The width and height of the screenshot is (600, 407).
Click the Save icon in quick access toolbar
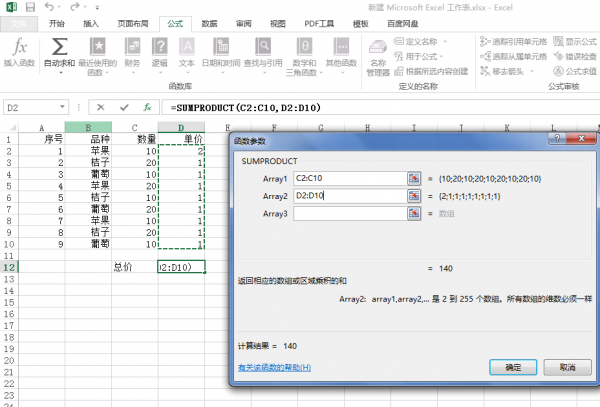[x=30, y=7]
